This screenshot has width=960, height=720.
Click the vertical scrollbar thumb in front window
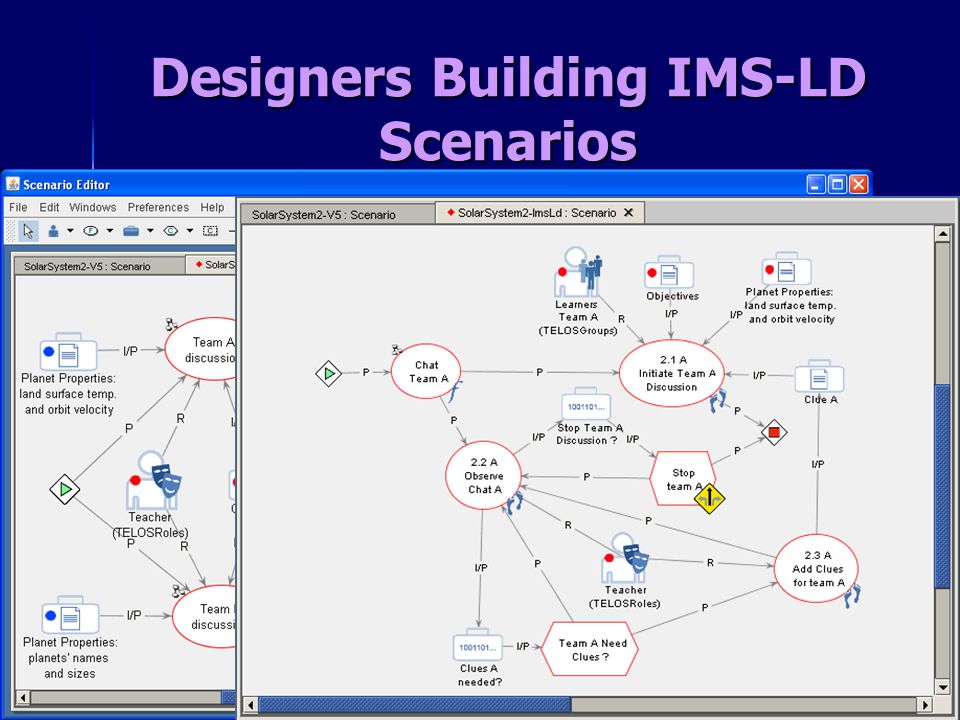click(x=943, y=486)
